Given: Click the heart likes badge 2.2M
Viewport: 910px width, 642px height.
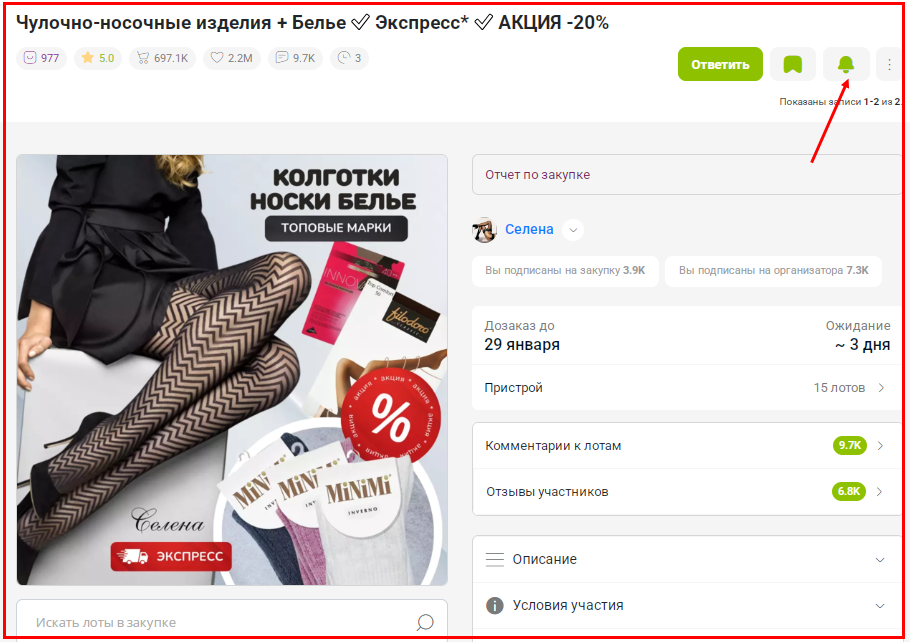Looking at the screenshot, I should (232, 58).
